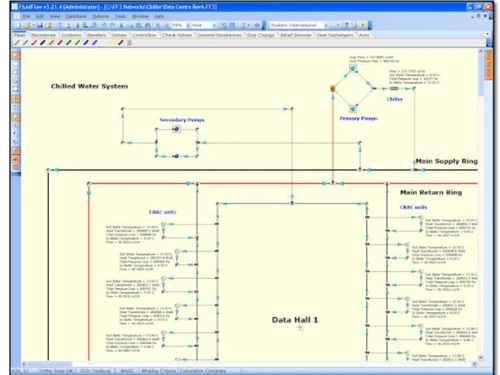Open the Edit menu
Screen dimensions: 500x375
[40, 16]
